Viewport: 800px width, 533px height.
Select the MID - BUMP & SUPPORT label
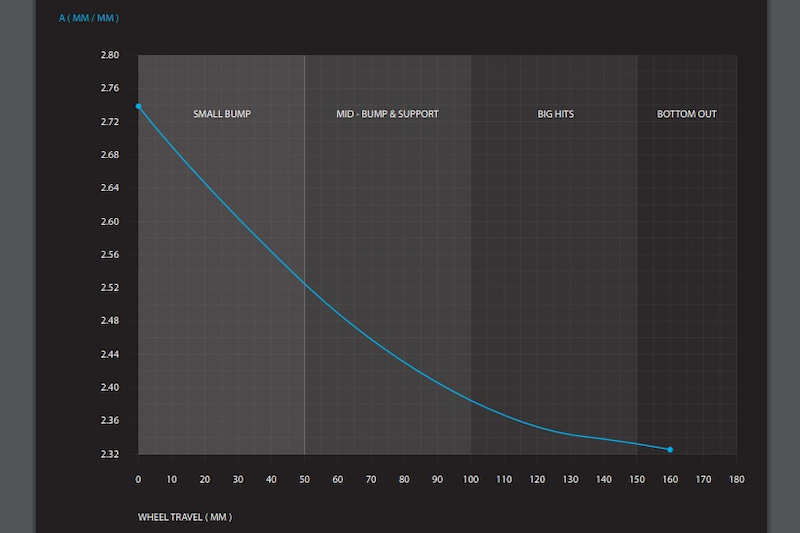(x=387, y=114)
